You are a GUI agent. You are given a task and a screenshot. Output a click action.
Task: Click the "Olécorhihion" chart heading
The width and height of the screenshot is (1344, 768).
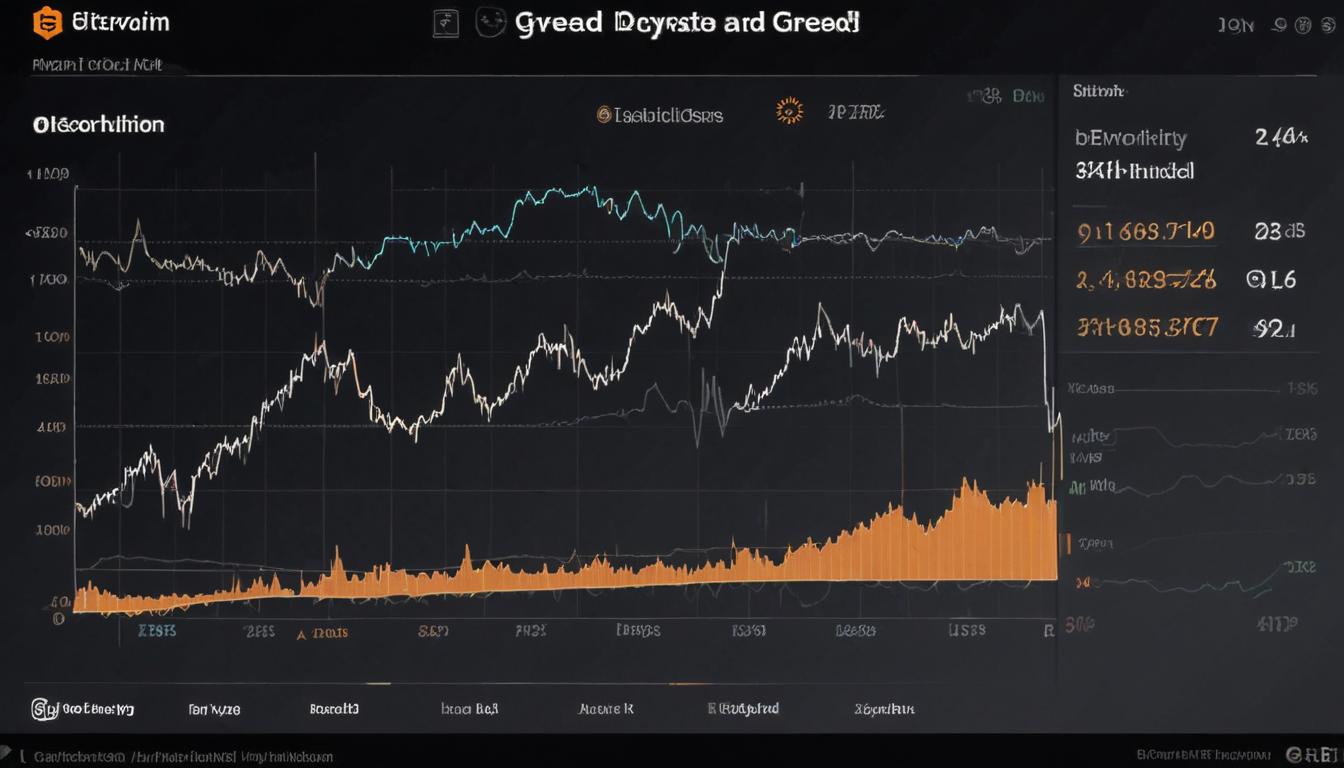click(98, 125)
